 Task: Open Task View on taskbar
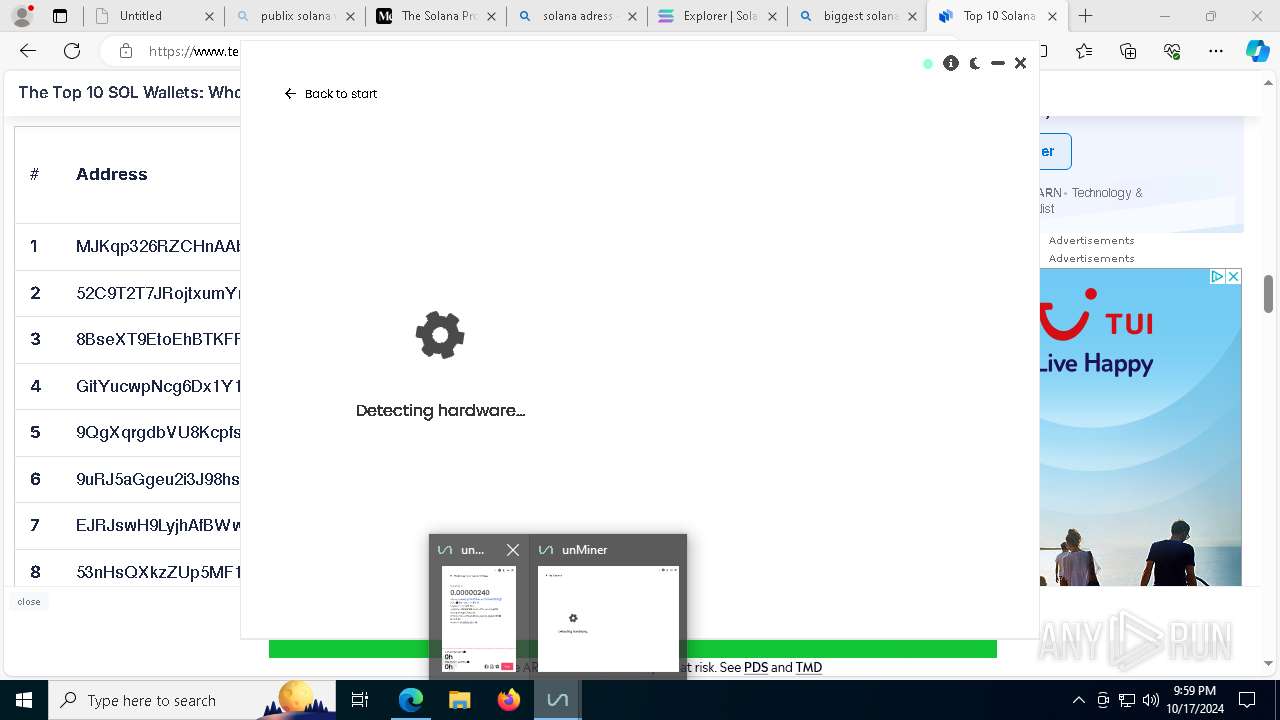[360, 700]
